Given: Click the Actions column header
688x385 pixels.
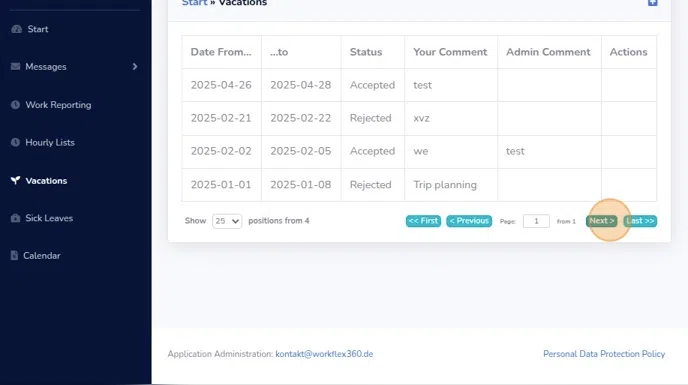Looking at the screenshot, I should pyautogui.click(x=629, y=52).
